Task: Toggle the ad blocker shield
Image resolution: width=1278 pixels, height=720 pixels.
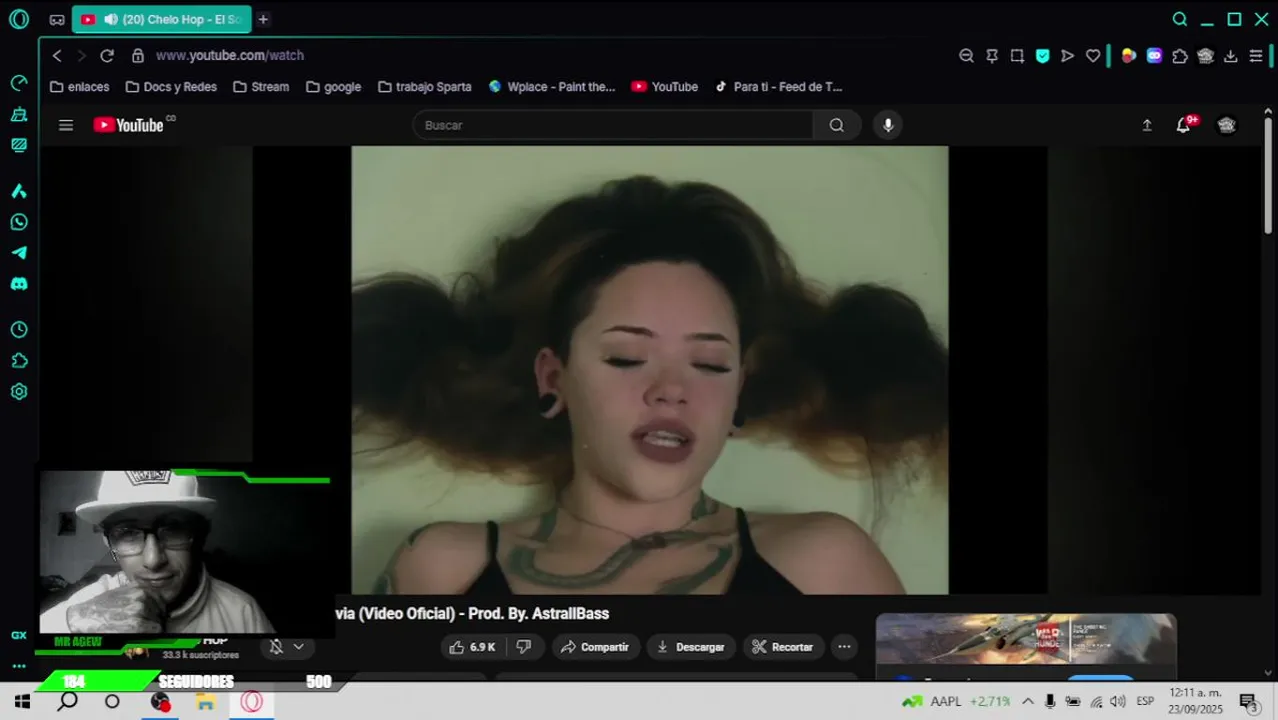Action: pyautogui.click(x=1043, y=56)
